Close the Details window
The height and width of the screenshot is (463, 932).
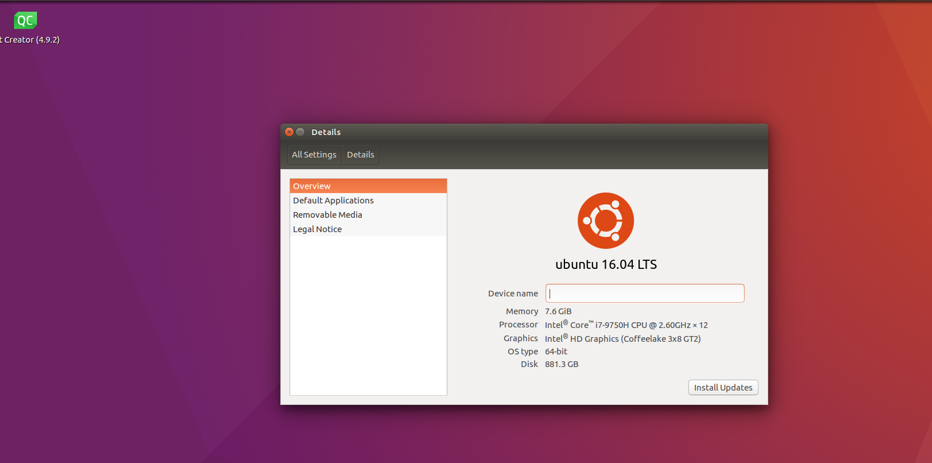coord(289,132)
